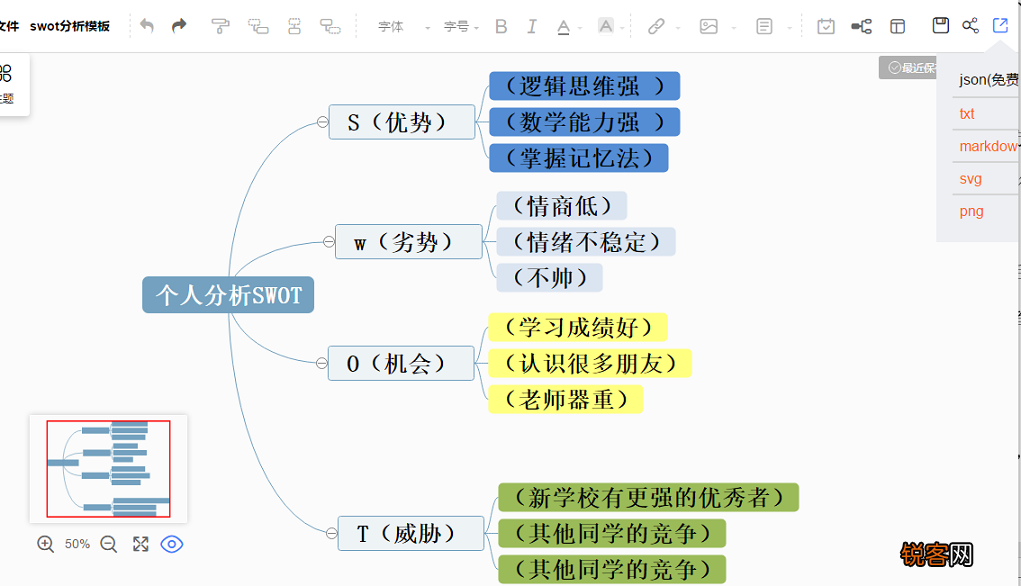Screen dimensions: 1021x586
Task: Insert a sibling topic via toolbar icon
Action: (294, 26)
